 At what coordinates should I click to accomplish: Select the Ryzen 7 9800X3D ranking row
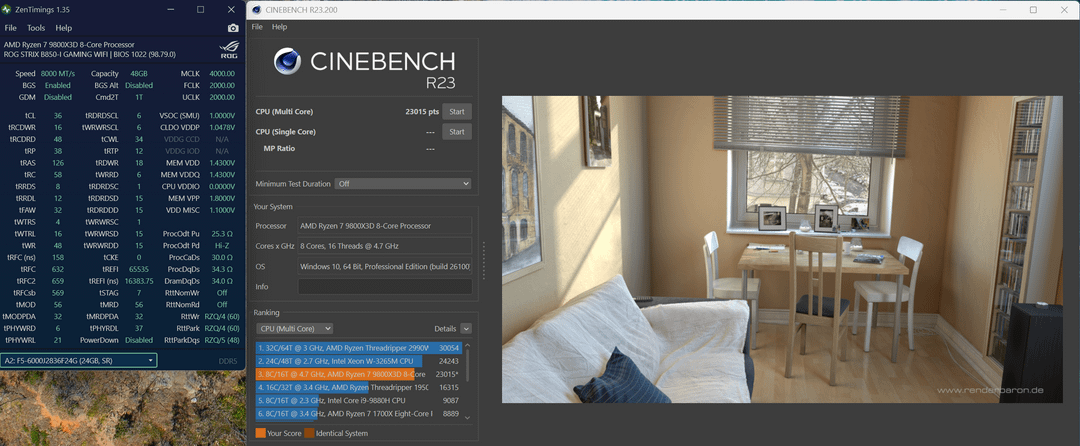tap(358, 374)
